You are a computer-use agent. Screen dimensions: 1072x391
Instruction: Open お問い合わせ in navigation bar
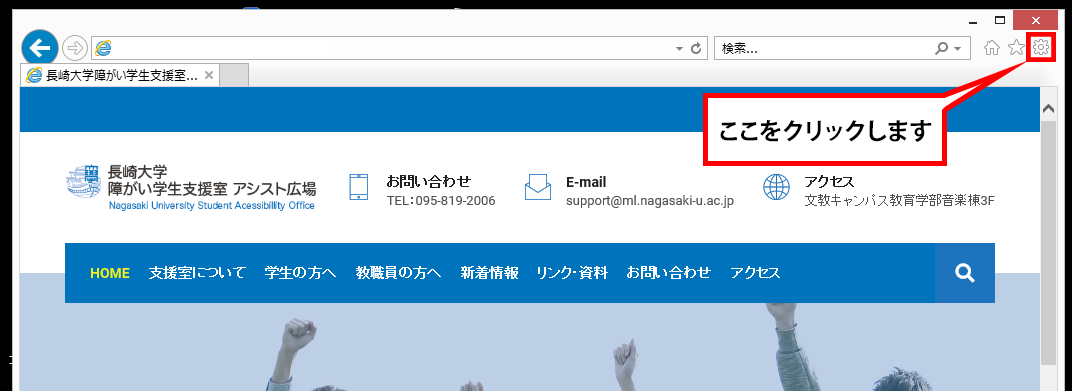pos(669,273)
